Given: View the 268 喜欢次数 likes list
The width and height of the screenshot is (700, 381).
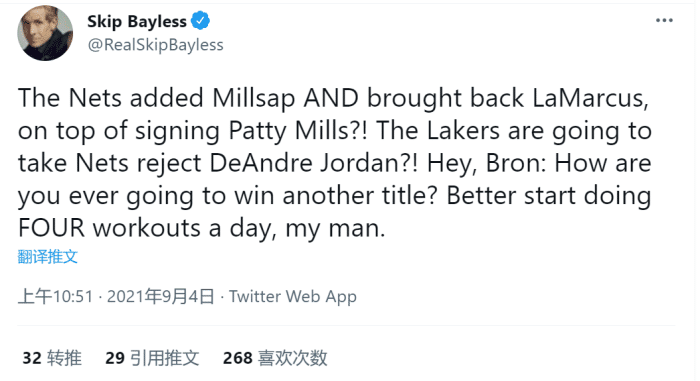Looking at the screenshot, I should pos(275,358).
